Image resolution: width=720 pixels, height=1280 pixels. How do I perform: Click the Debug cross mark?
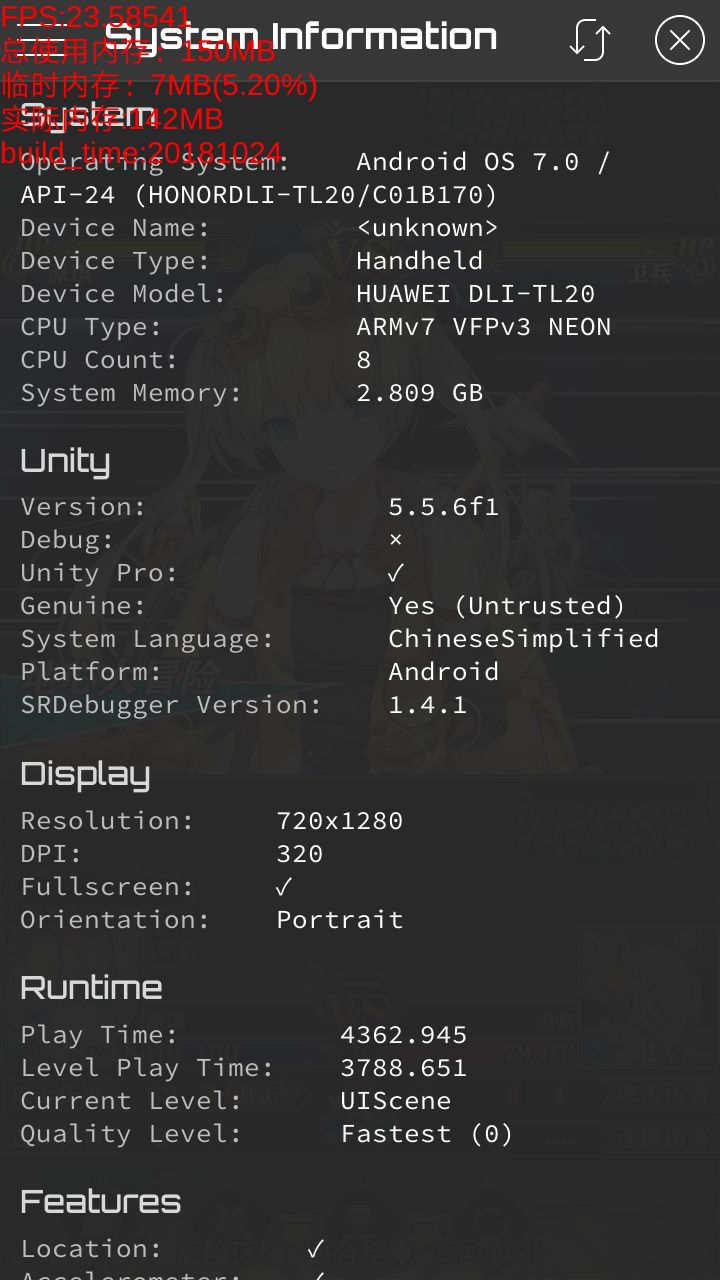(x=396, y=540)
